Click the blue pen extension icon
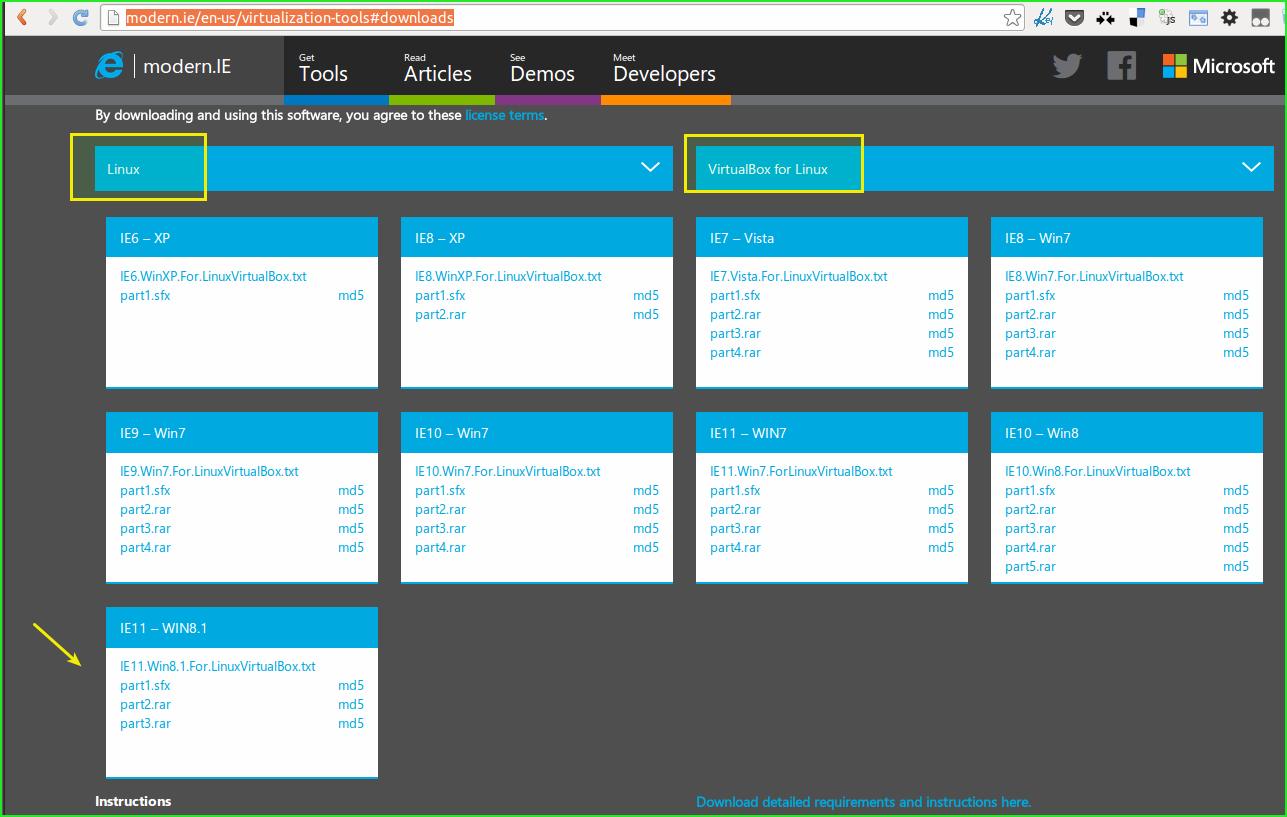The height and width of the screenshot is (817, 1287). (1043, 17)
